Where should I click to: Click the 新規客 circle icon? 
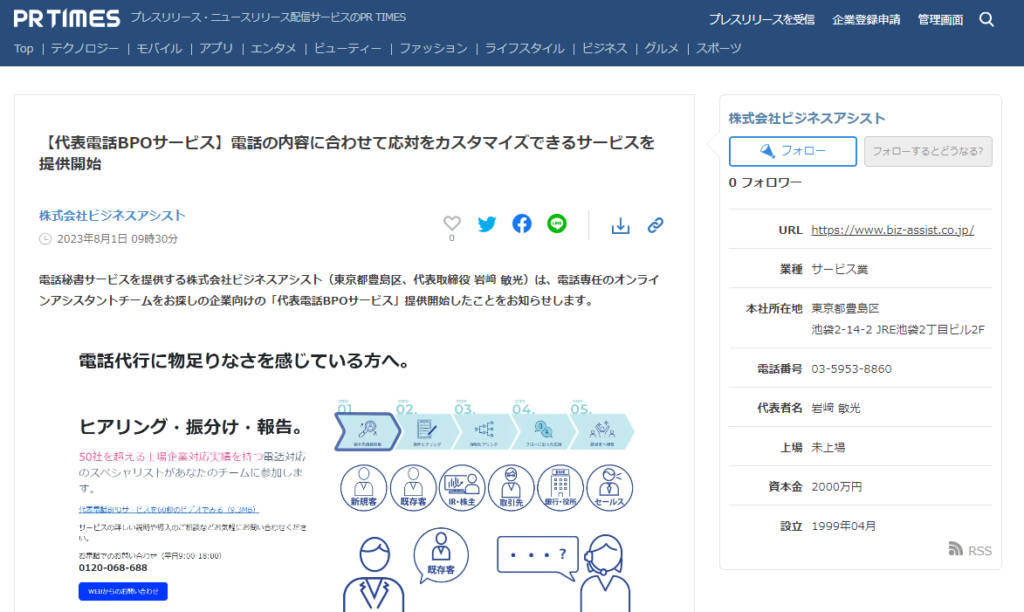coord(364,487)
